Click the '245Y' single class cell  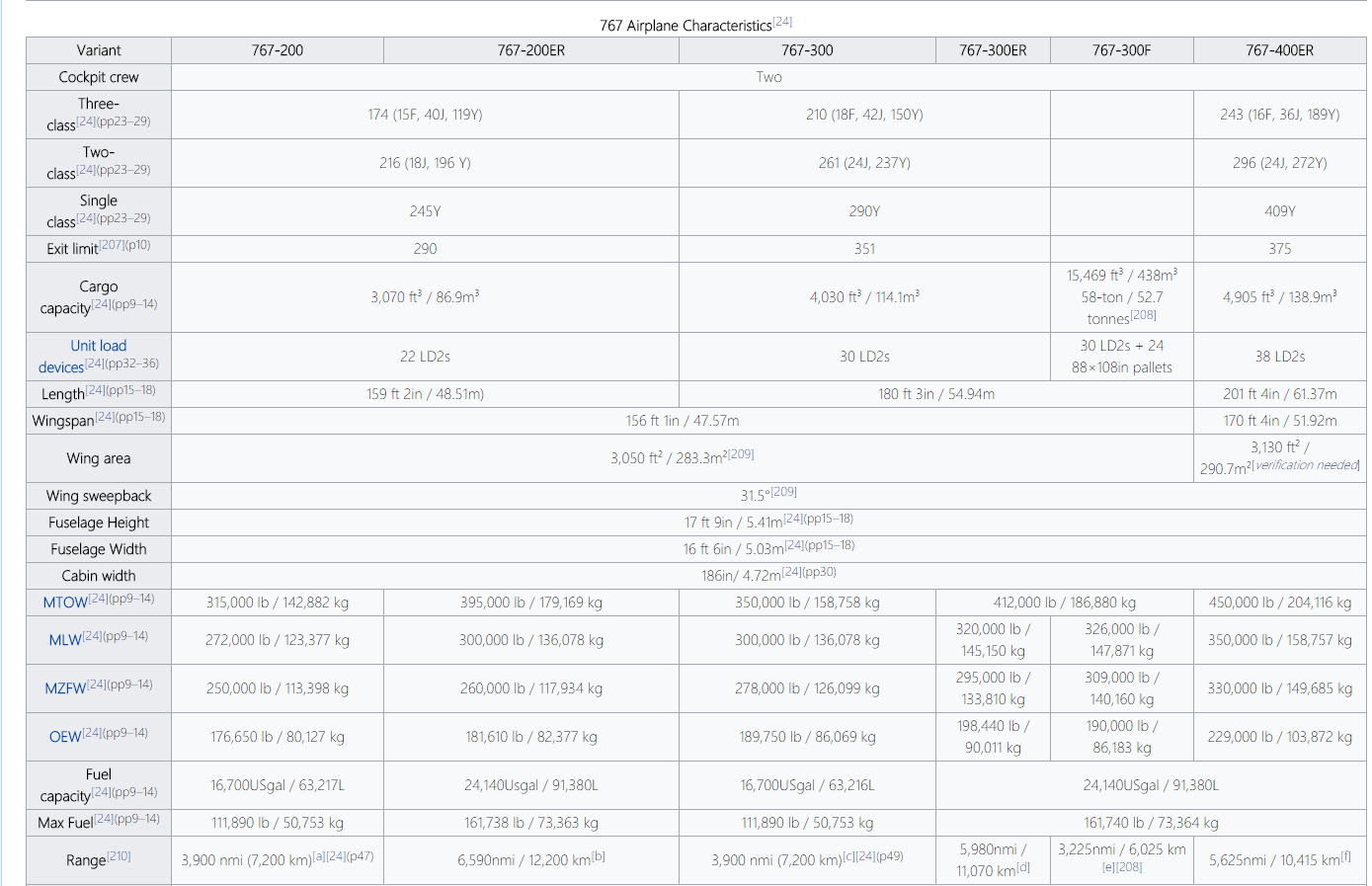coord(425,211)
